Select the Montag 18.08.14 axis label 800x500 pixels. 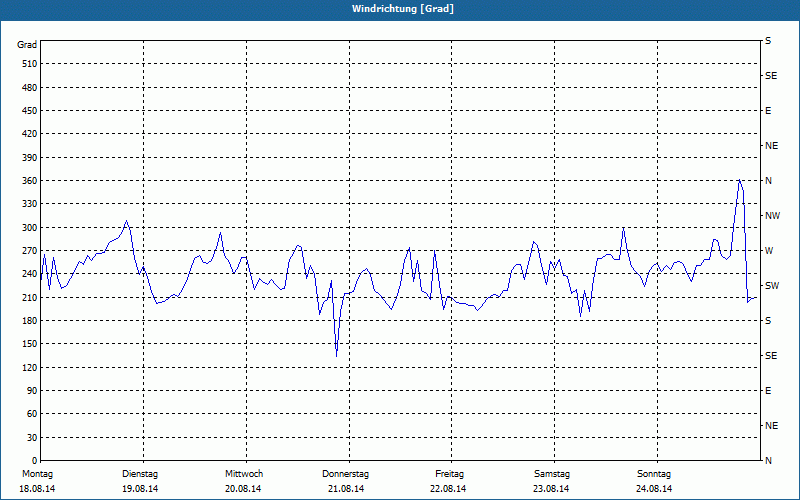click(x=37, y=481)
